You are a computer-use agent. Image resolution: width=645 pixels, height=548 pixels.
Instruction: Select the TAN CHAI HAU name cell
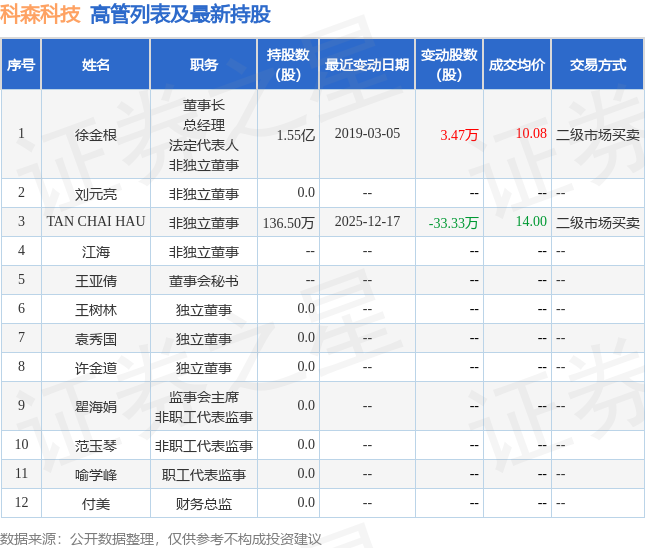tap(96, 222)
